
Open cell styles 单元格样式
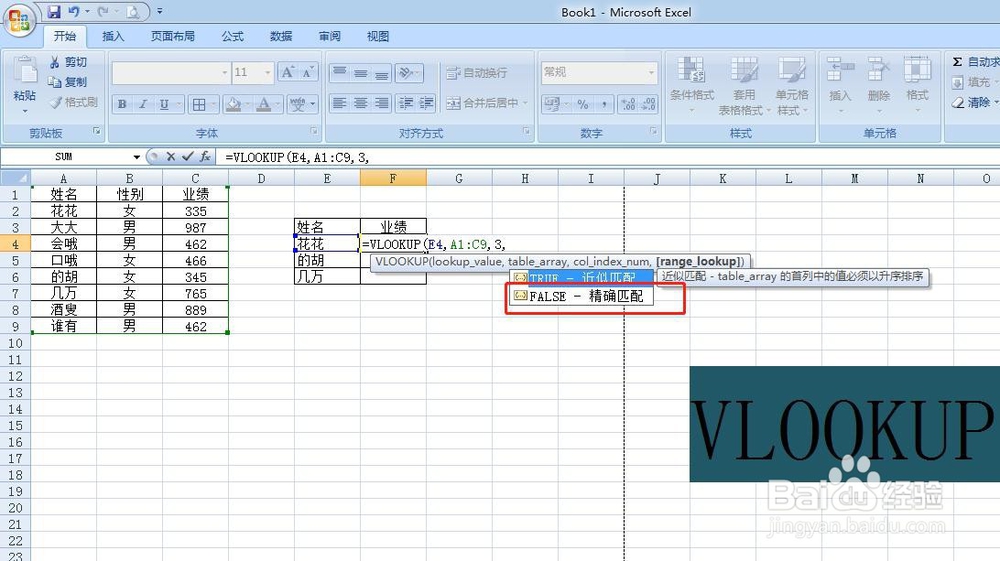pyautogui.click(x=792, y=85)
